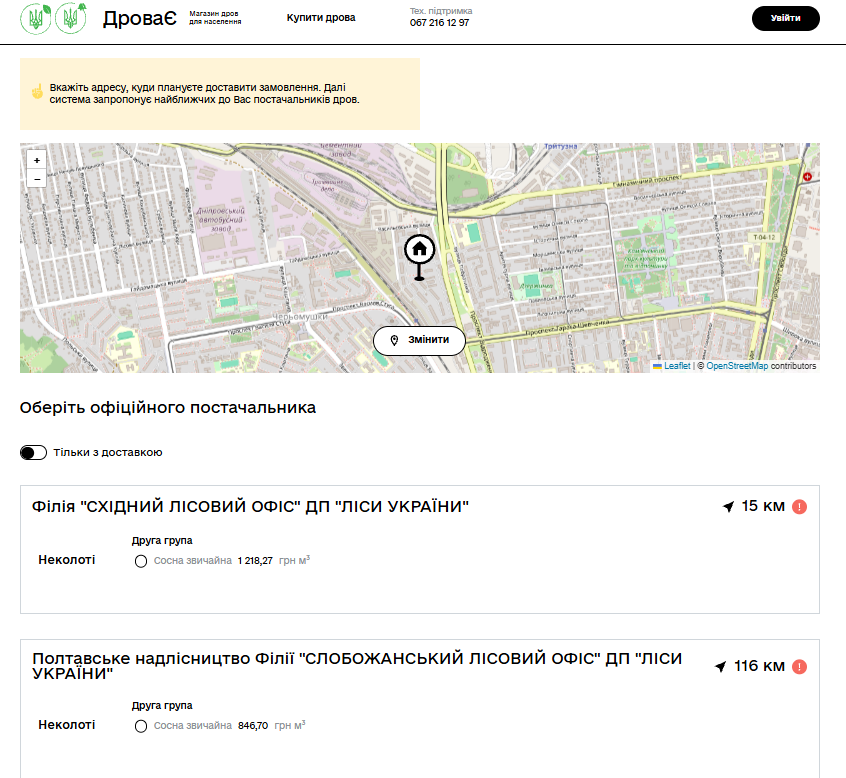The image size is (846, 778).
Task: Select Сосна звичайна radio for 1 218,27 грн
Action: tap(141, 561)
